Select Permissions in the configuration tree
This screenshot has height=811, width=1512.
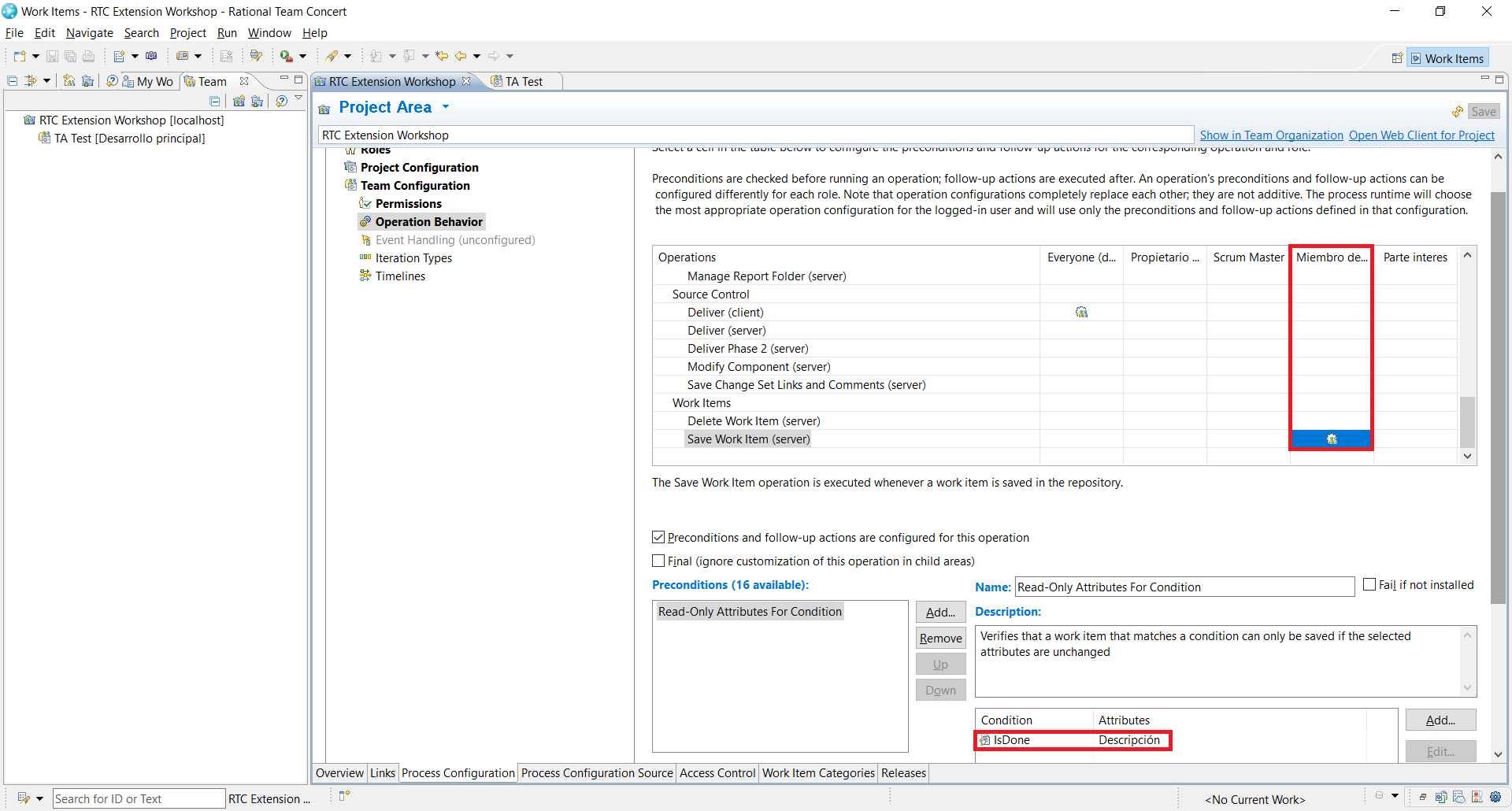pos(408,204)
